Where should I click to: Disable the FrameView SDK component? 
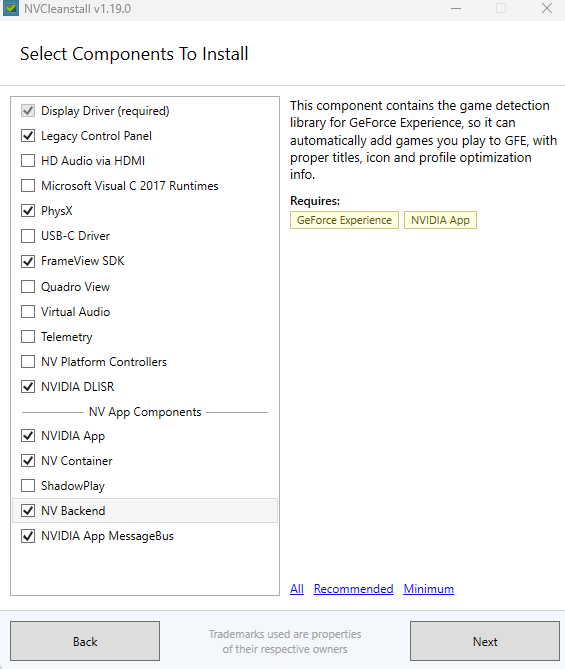pyautogui.click(x=28, y=261)
